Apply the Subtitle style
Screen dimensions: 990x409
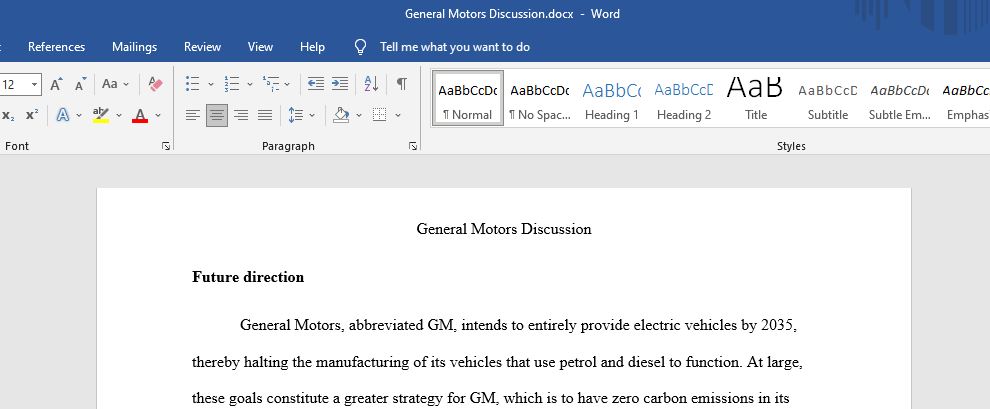[828, 98]
